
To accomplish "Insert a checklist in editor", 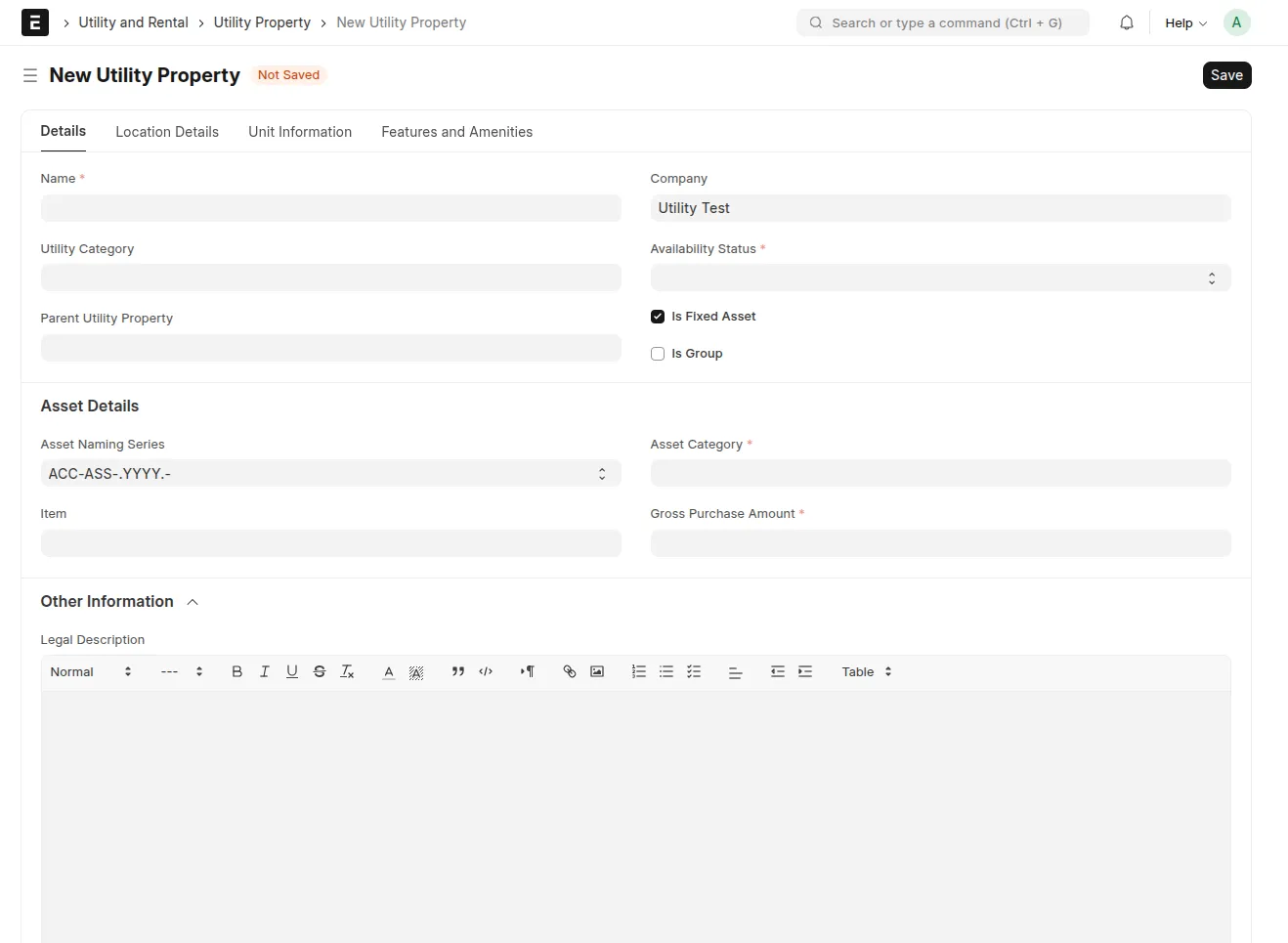I will coord(694,671).
